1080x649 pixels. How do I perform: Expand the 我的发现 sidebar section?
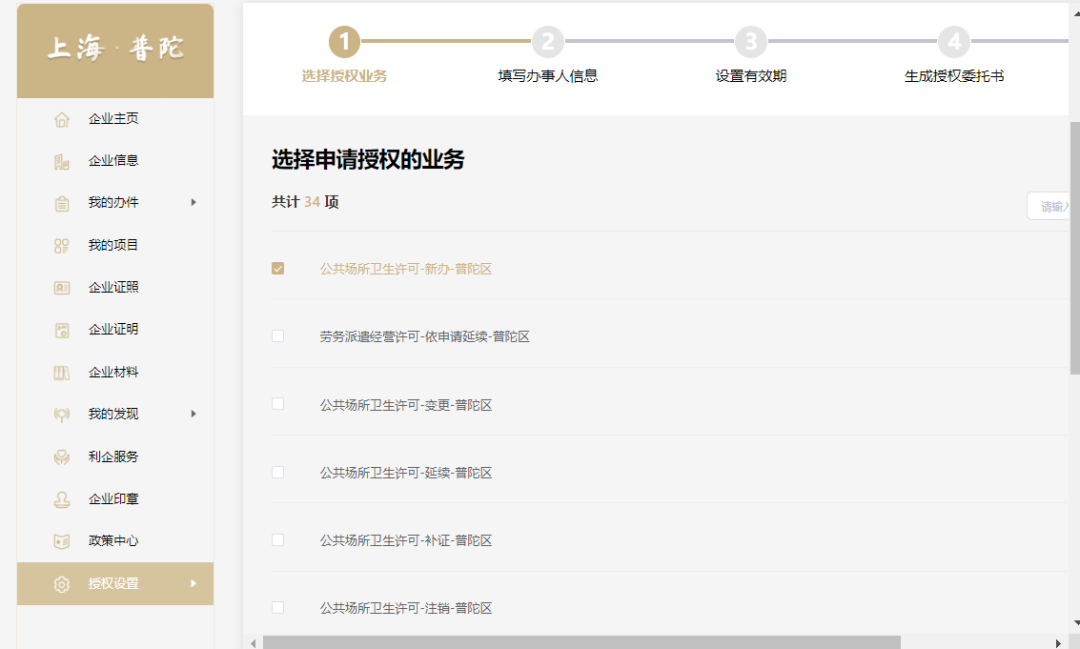195,414
